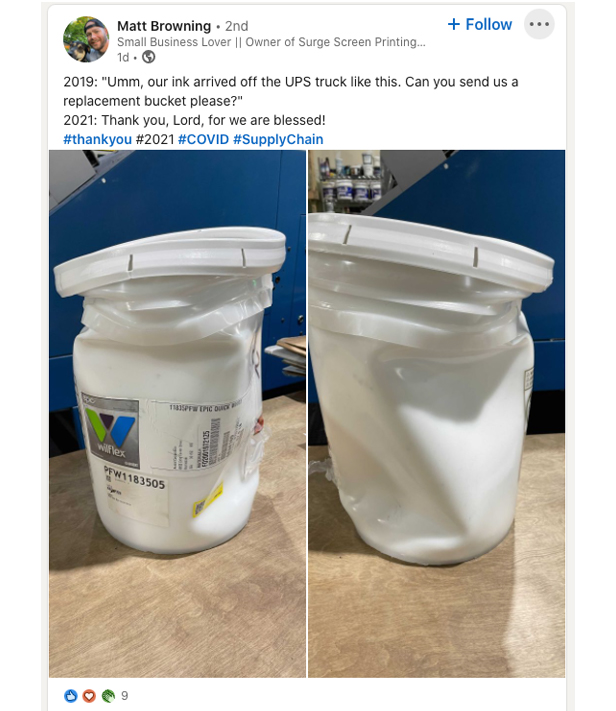
Task: Open the #COVID hashtag
Action: tap(203, 139)
